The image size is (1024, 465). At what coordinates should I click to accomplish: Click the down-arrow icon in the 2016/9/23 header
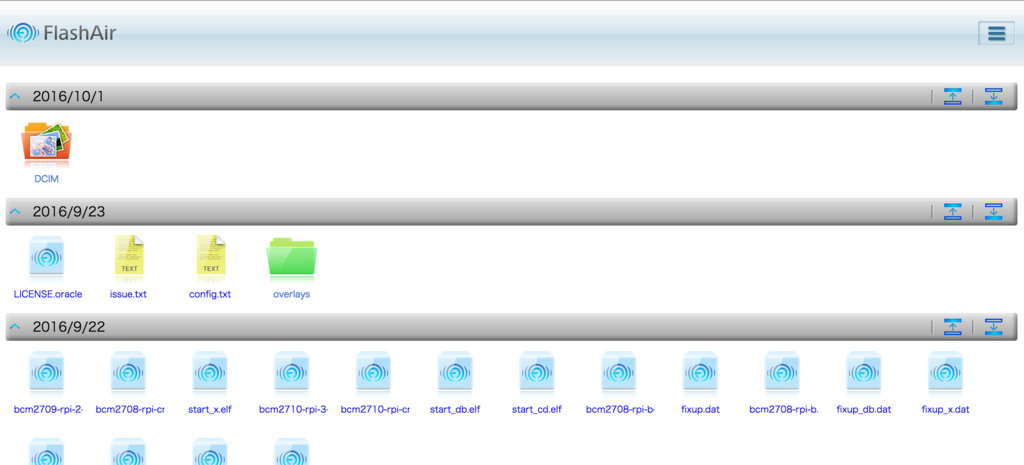pyautogui.click(x=993, y=212)
